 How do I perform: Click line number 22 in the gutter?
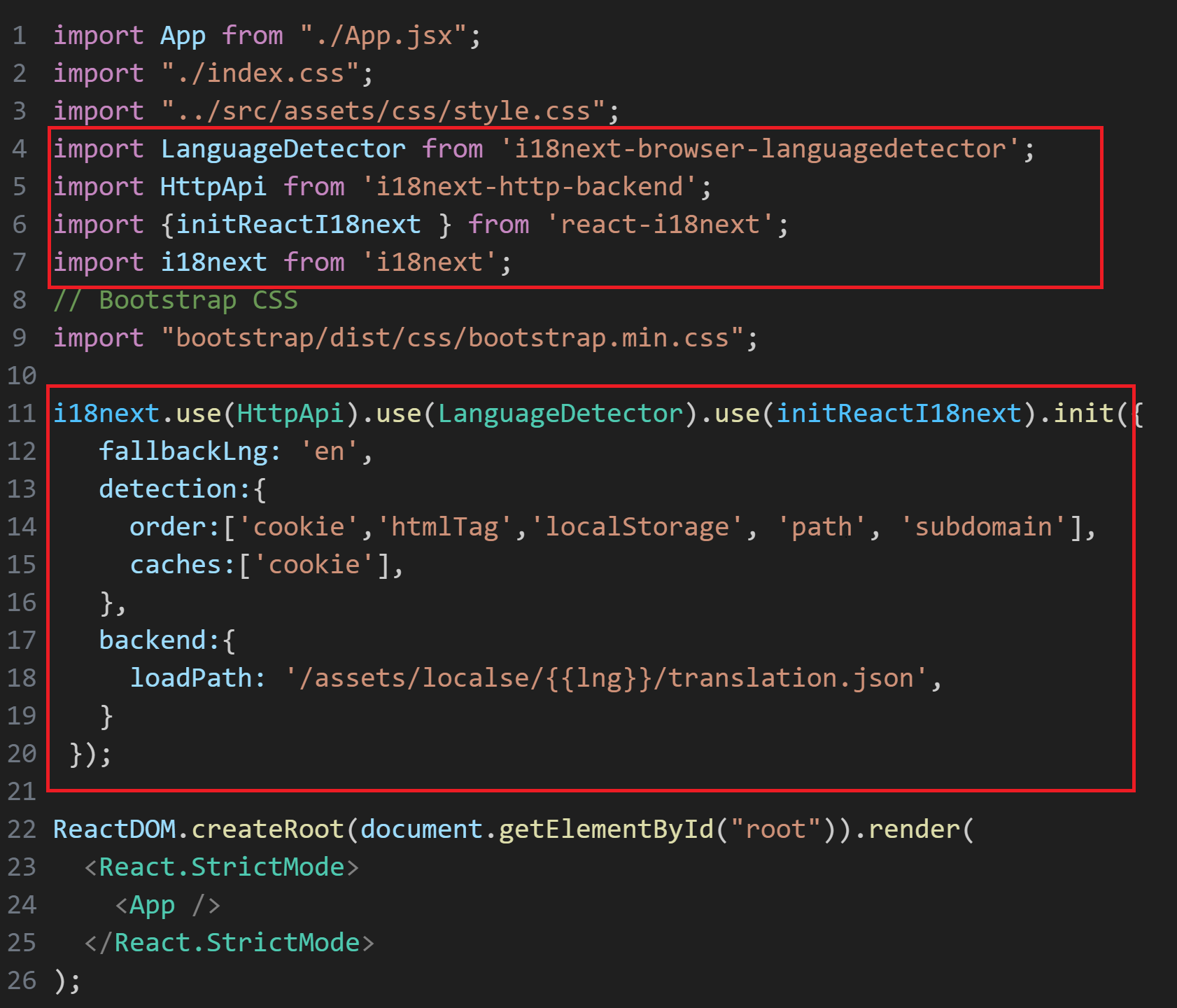(21, 829)
